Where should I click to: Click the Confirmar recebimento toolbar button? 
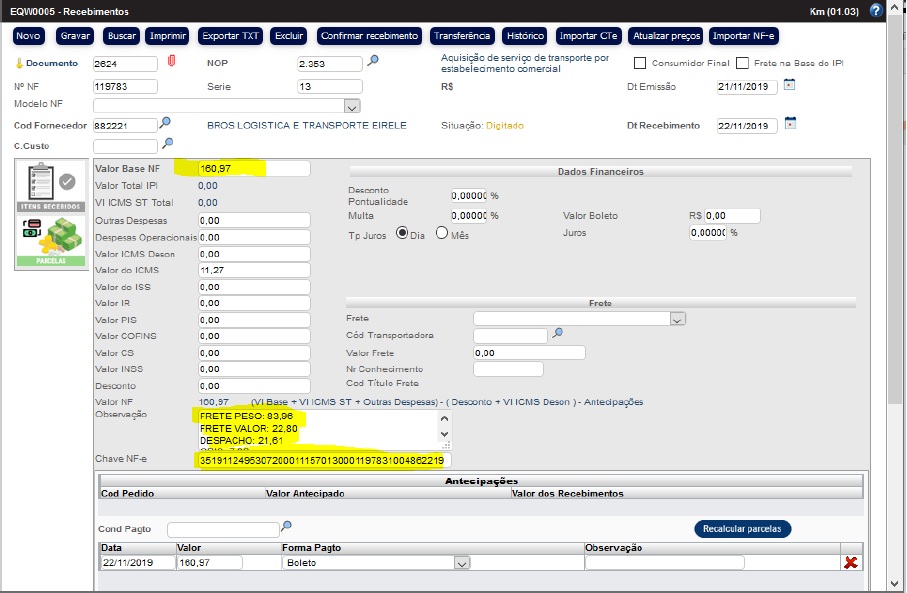click(369, 36)
